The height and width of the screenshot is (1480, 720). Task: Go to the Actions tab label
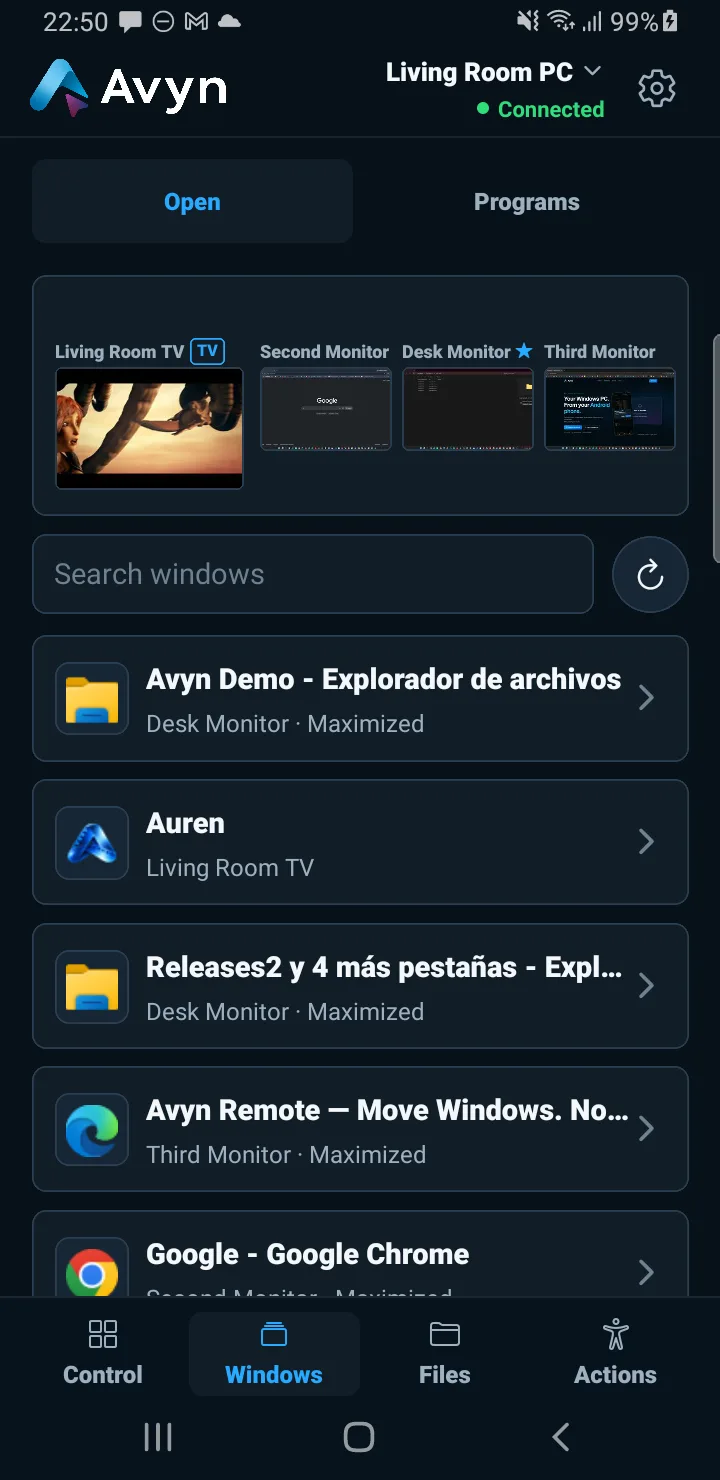tap(616, 1375)
